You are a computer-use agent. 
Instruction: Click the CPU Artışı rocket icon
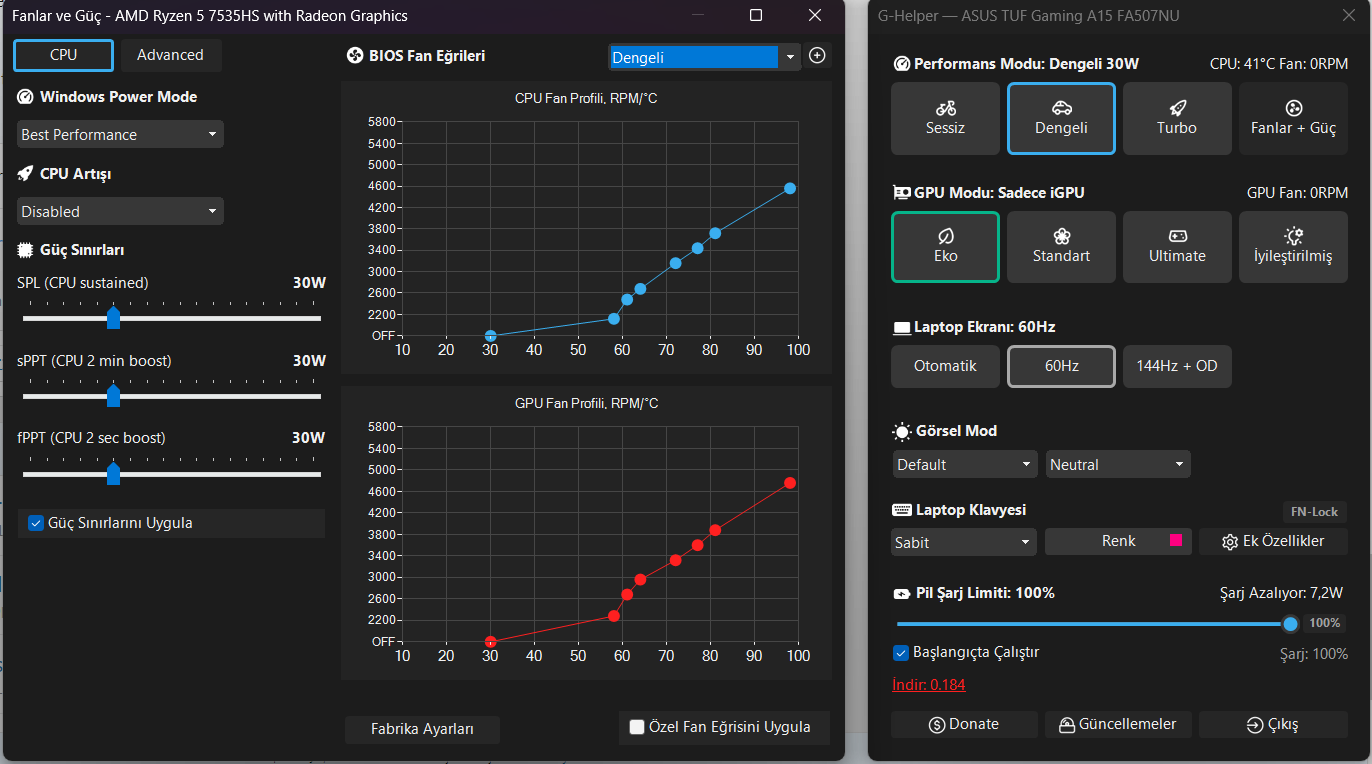25,174
